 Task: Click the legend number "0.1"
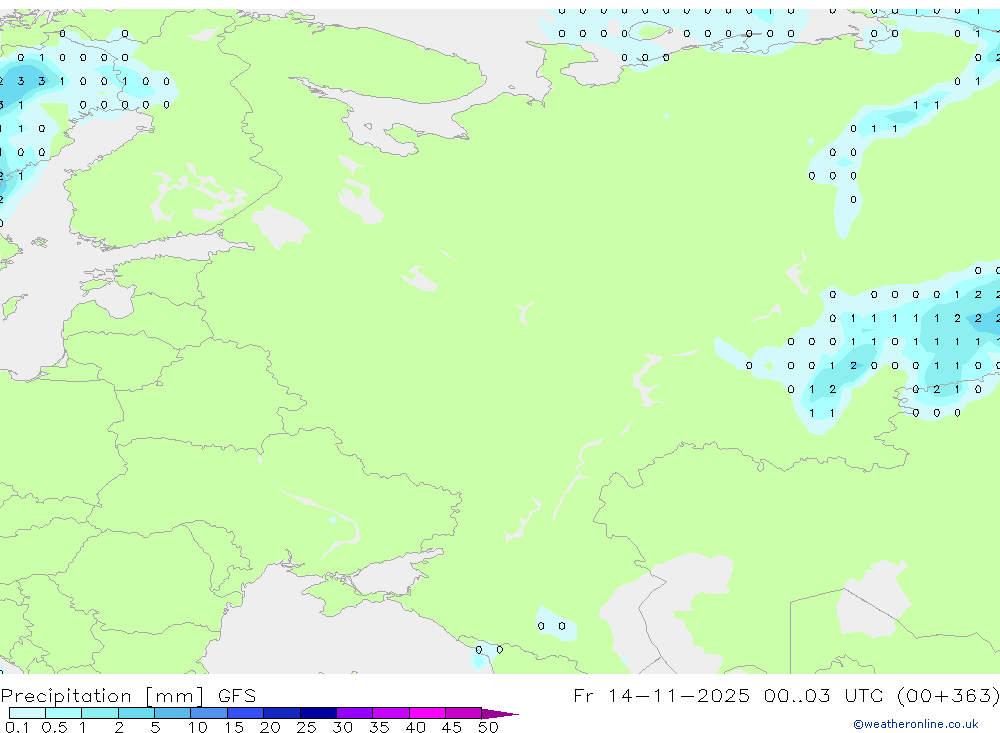pos(17,727)
